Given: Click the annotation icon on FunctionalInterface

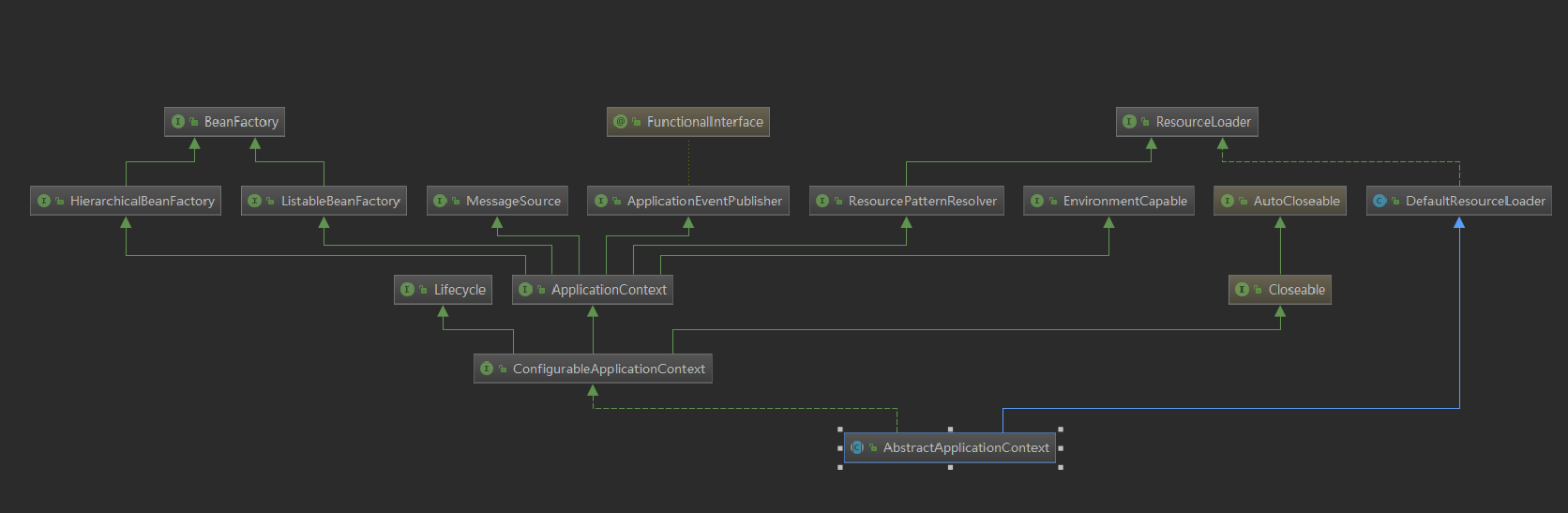Looking at the screenshot, I should (621, 122).
